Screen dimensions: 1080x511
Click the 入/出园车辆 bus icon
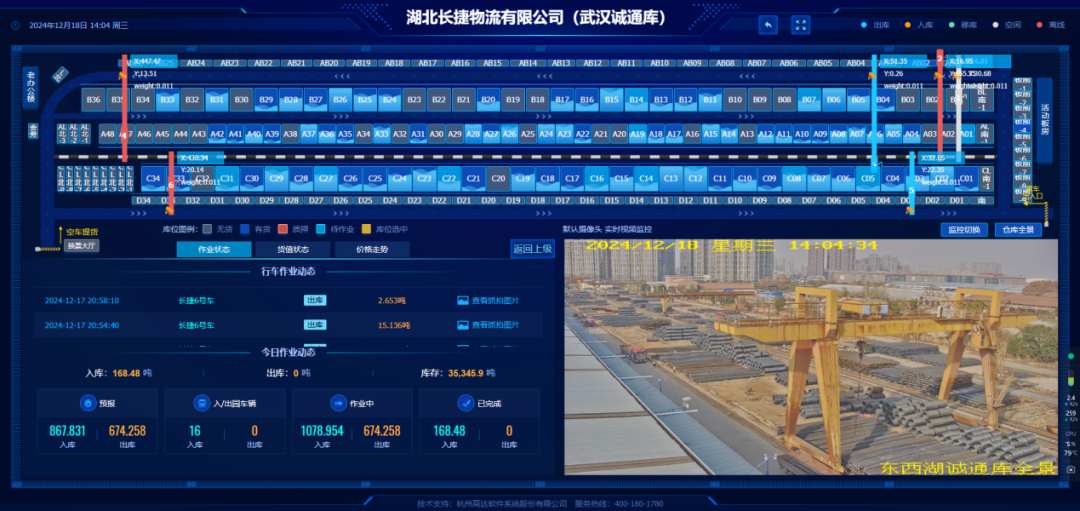(x=204, y=403)
